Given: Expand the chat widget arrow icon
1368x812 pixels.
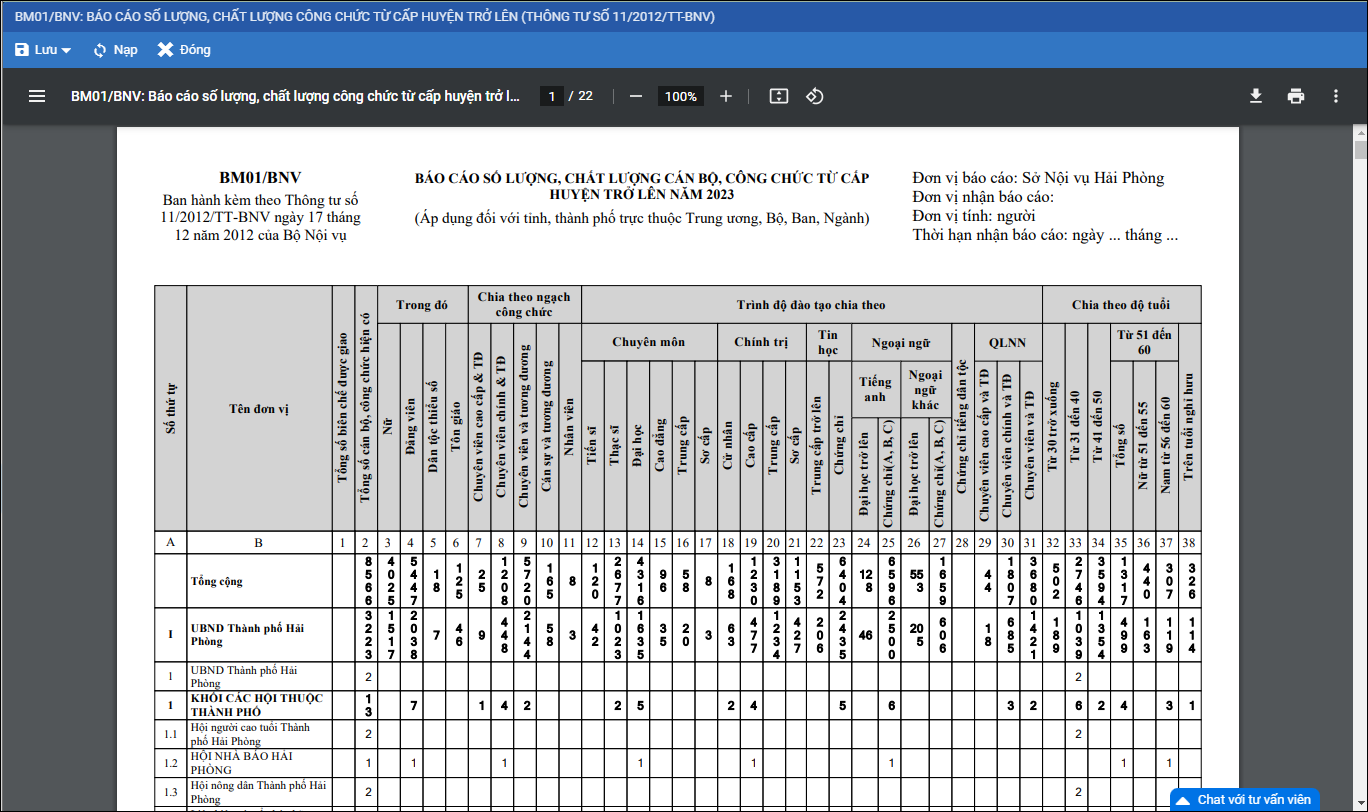Looking at the screenshot, I should [1182, 800].
